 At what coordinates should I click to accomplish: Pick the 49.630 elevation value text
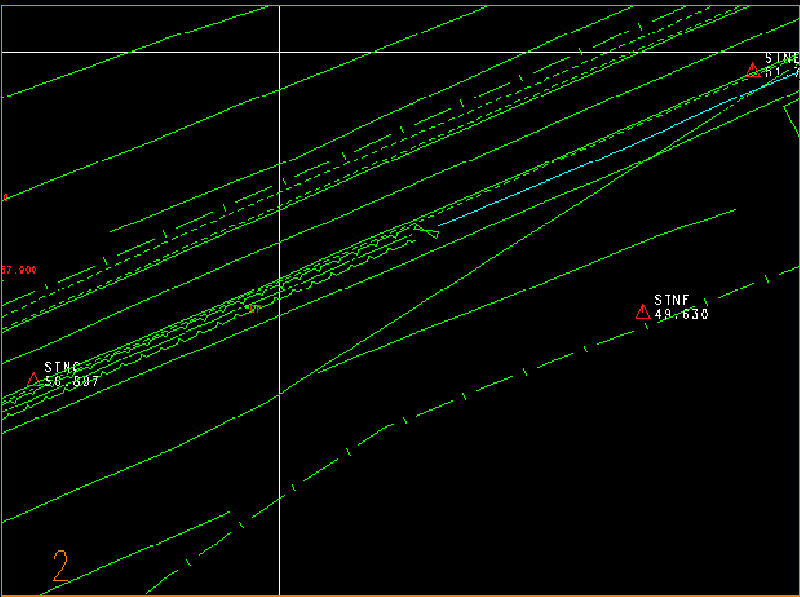point(681,314)
